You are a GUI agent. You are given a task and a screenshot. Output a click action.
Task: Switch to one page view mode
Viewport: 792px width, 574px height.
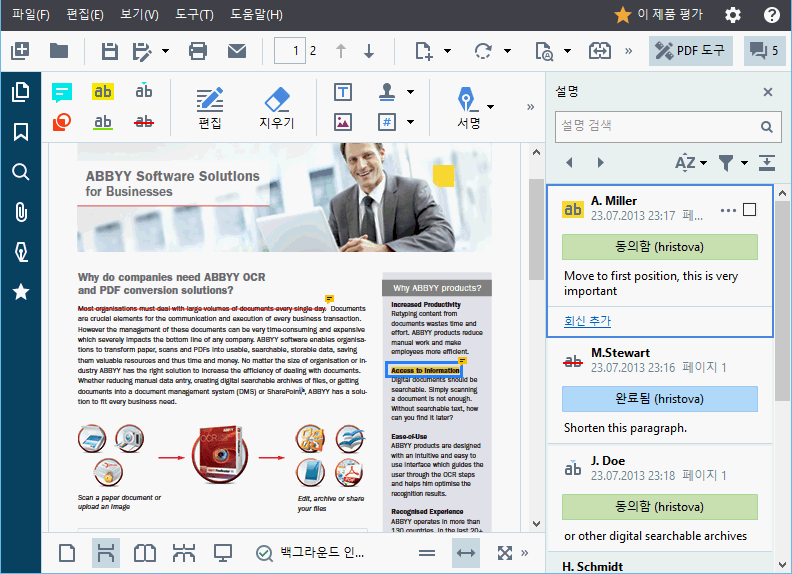tap(67, 553)
